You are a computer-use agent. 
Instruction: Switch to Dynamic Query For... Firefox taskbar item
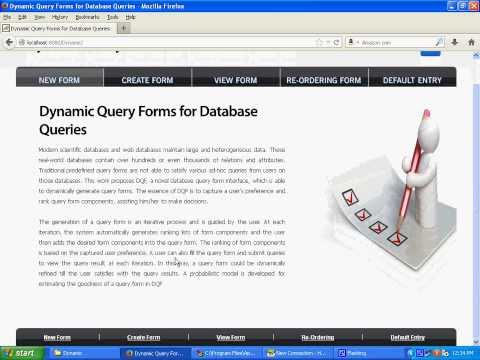coord(155,353)
